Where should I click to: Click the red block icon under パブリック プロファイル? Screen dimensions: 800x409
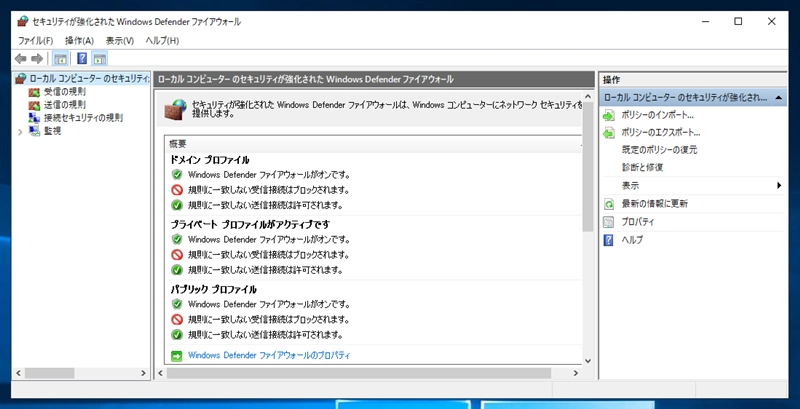(177, 320)
